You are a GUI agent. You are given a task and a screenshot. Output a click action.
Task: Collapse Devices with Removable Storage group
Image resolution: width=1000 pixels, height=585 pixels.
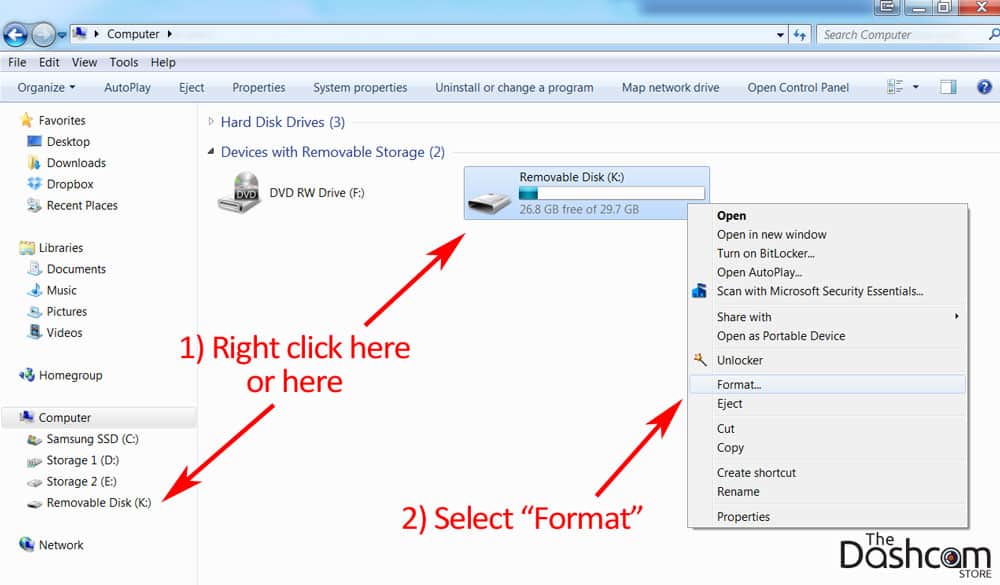pyautogui.click(x=211, y=152)
